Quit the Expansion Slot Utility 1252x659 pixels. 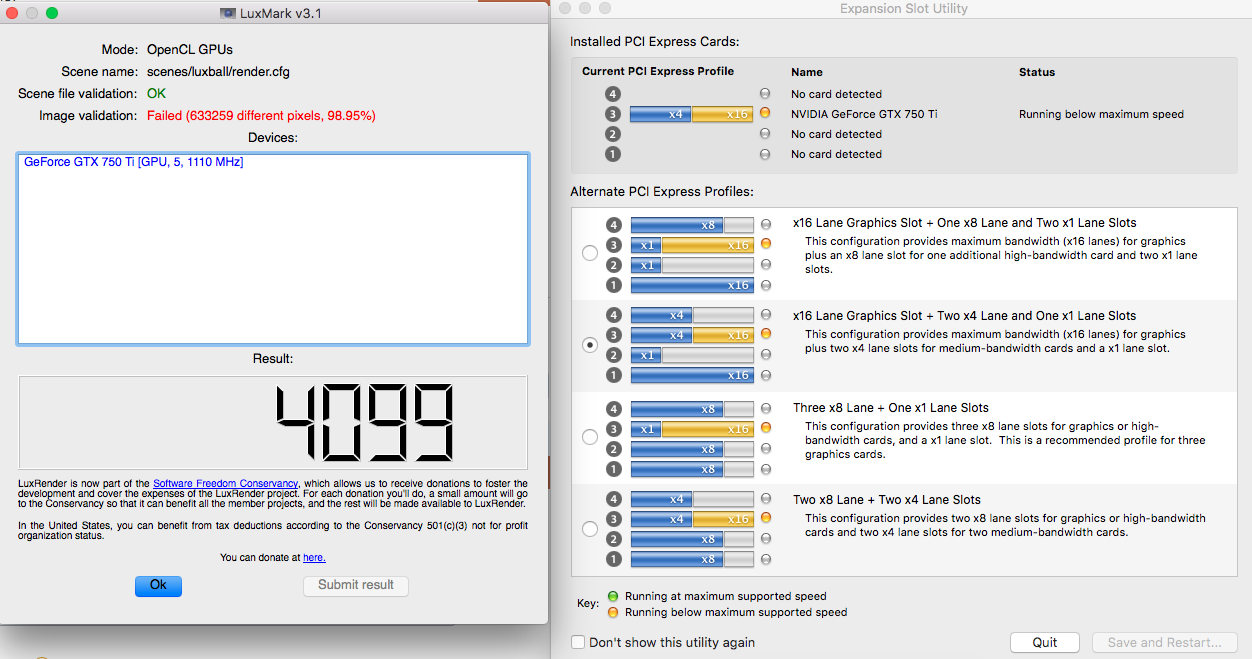pyautogui.click(x=1045, y=643)
